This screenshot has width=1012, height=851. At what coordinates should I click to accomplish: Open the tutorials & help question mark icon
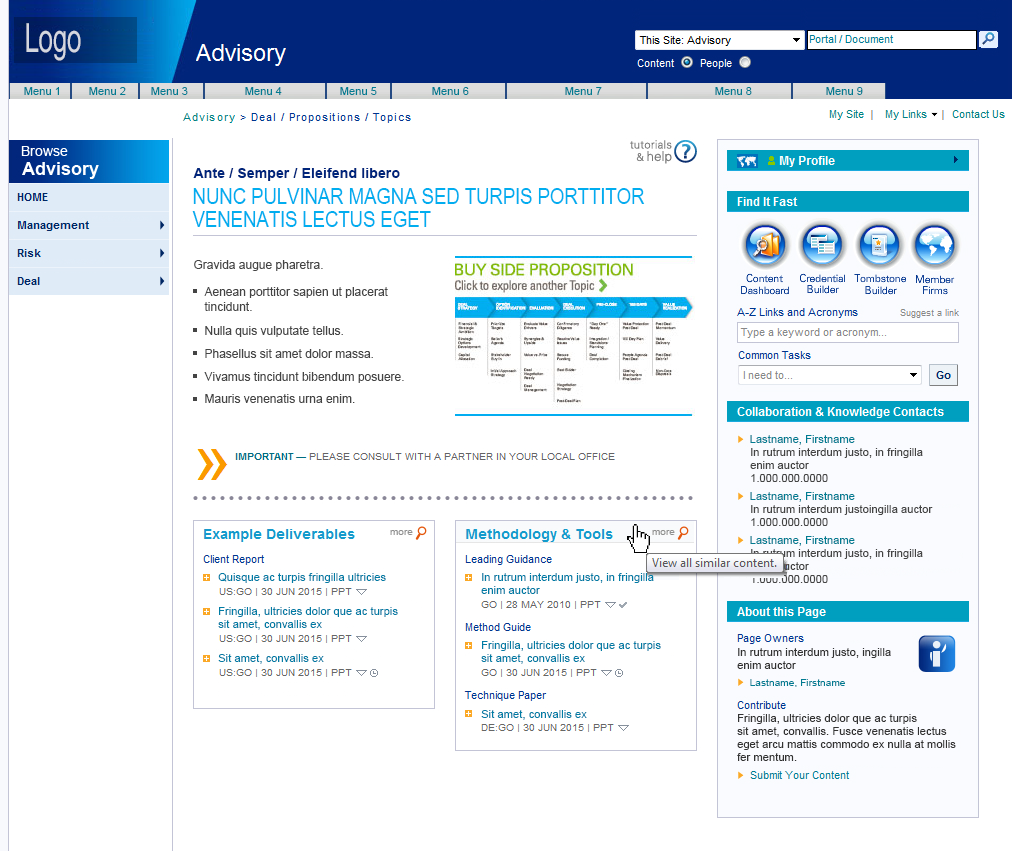coord(685,152)
